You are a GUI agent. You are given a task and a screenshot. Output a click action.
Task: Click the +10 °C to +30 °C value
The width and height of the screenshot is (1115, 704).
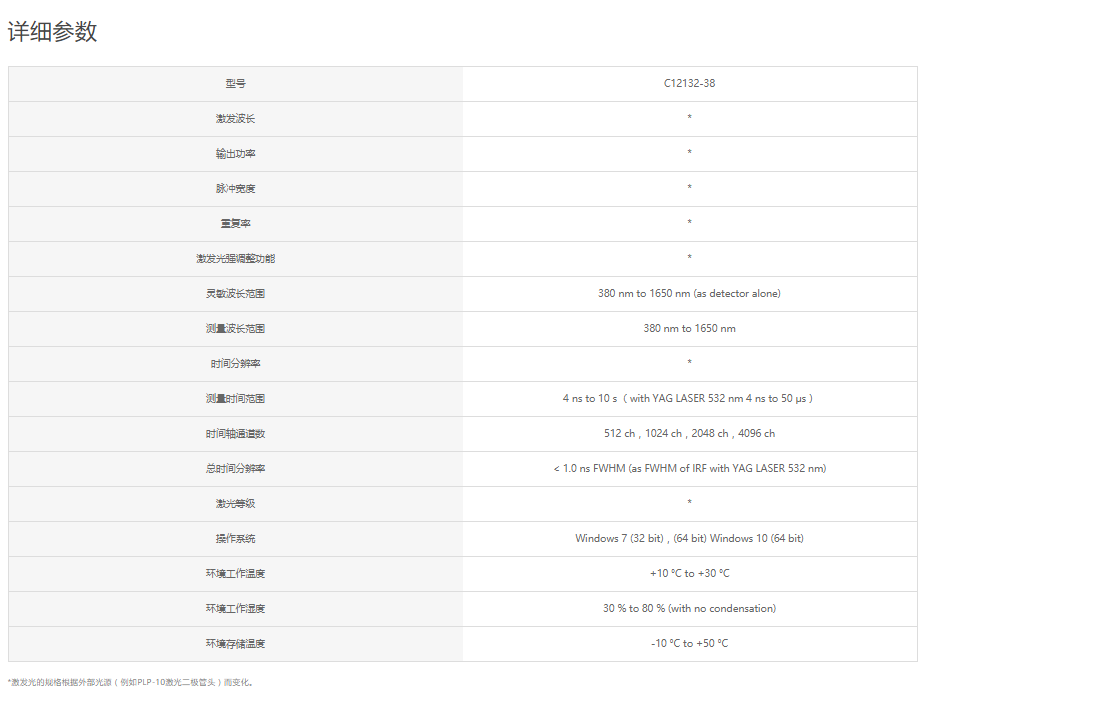(689, 573)
